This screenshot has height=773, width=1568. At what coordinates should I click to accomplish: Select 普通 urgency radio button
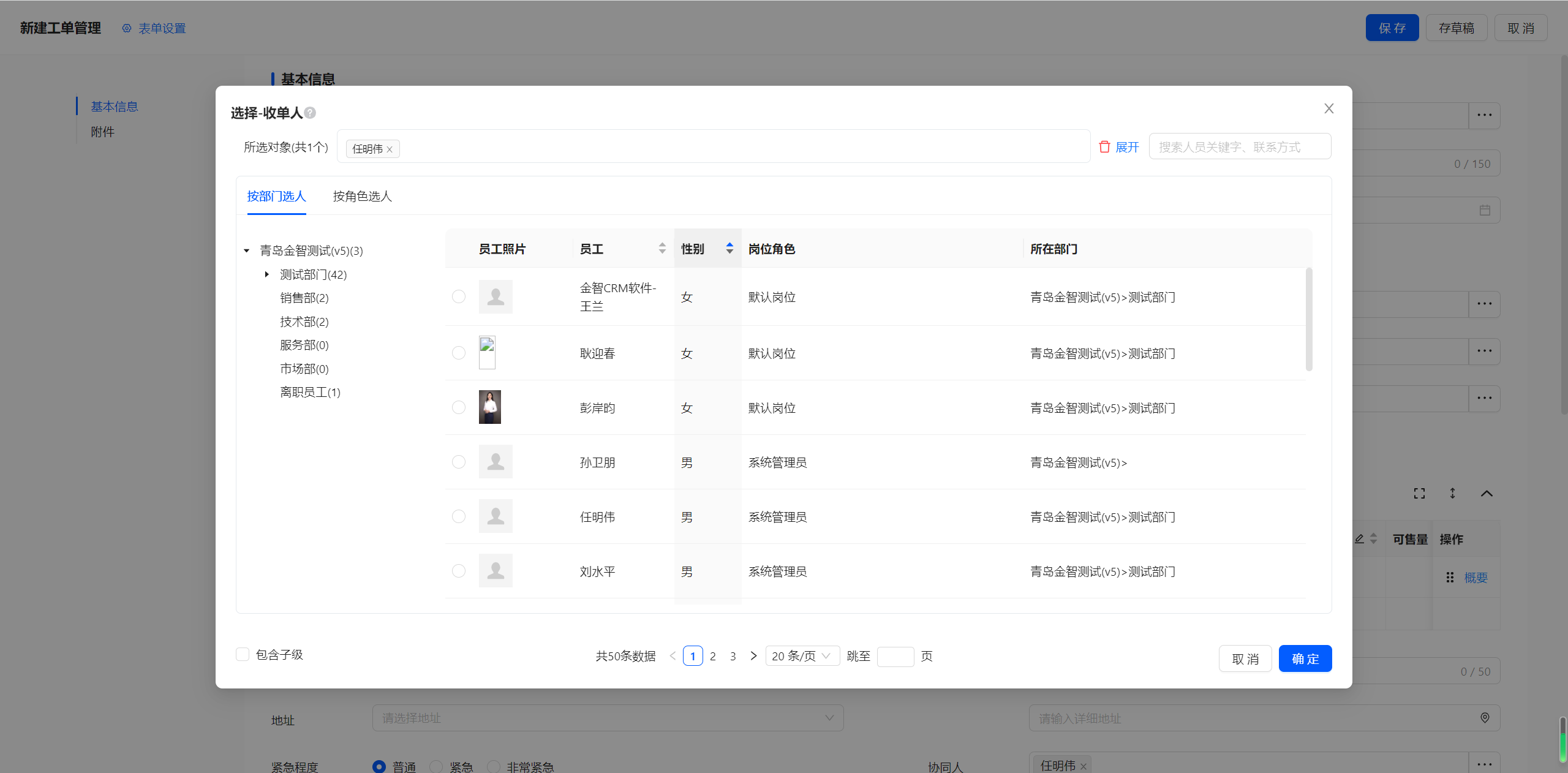tap(379, 767)
